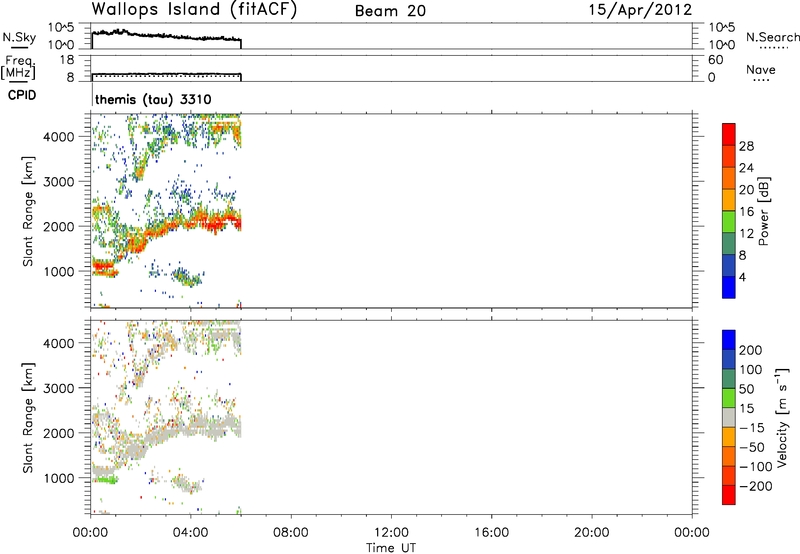
Task: Click the "Nave" legend label
Action: point(761,69)
